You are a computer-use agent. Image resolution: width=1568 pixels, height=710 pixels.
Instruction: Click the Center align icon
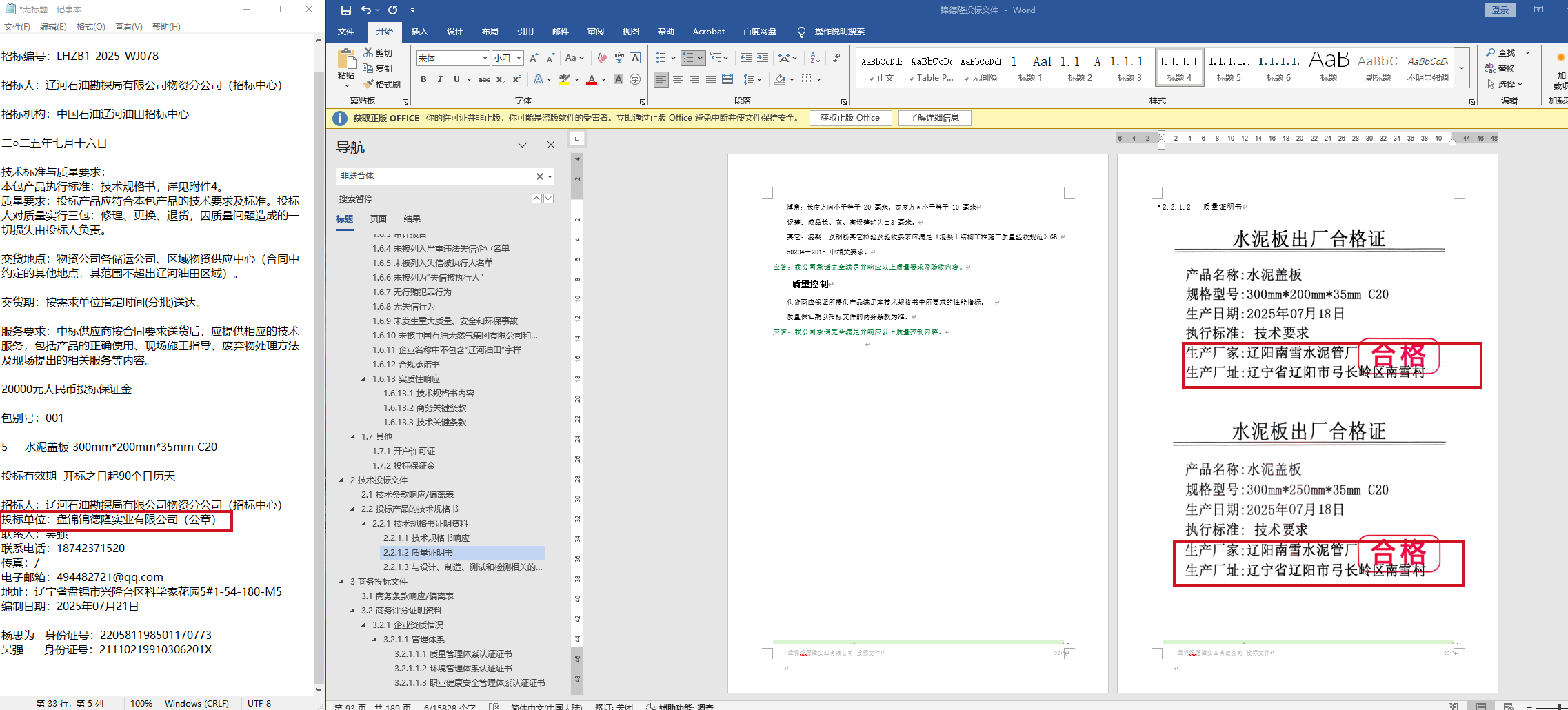(x=678, y=80)
